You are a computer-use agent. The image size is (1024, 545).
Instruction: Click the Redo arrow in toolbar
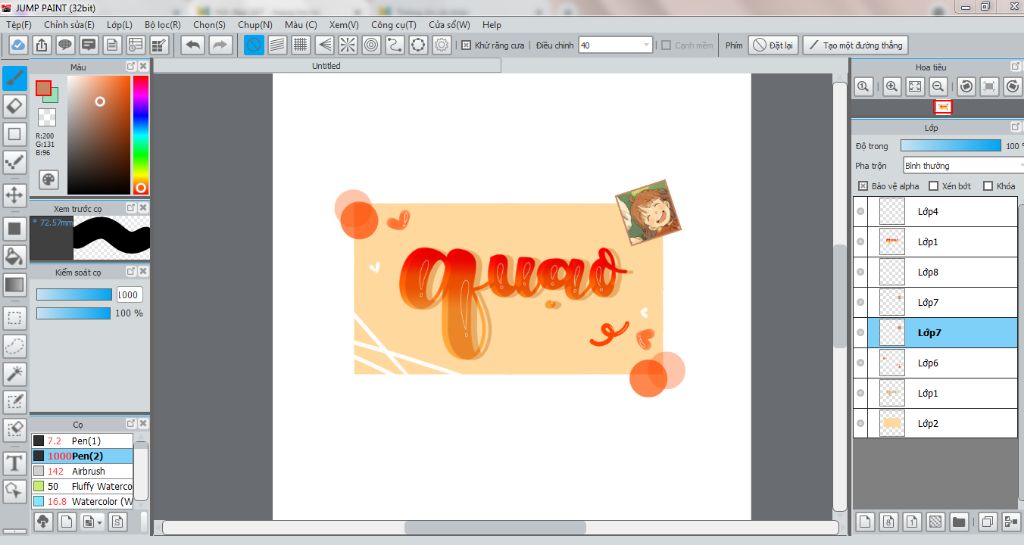tap(220, 45)
